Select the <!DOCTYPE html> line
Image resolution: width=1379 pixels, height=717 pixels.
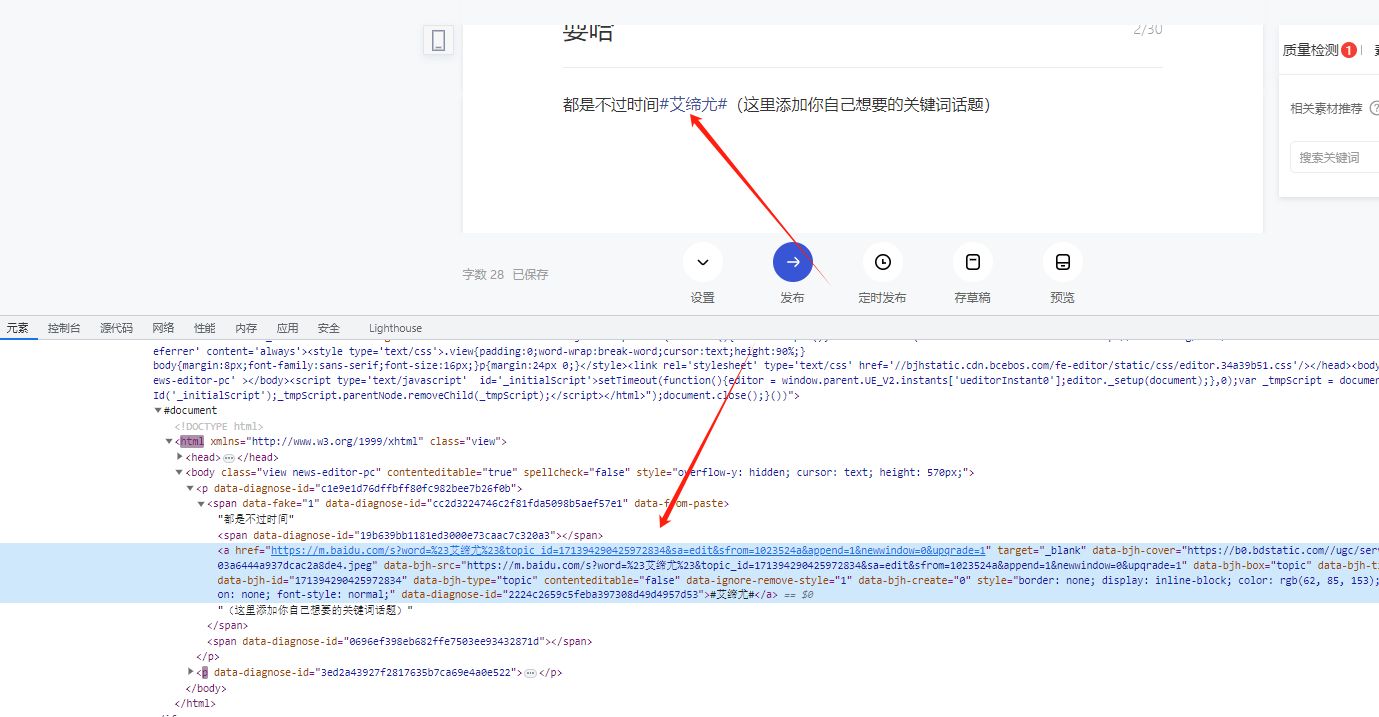tap(220, 426)
